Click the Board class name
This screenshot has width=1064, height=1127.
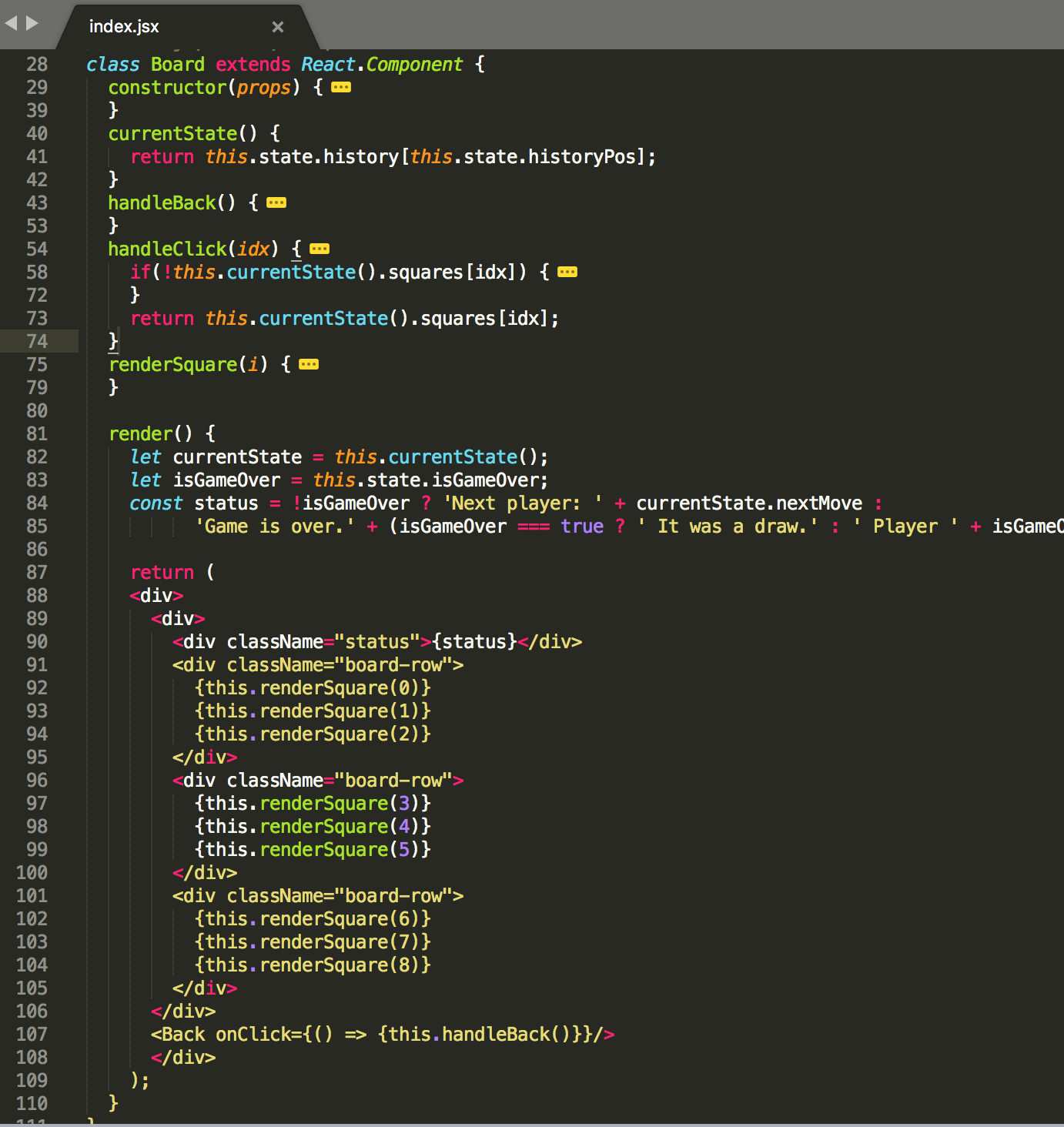(x=178, y=64)
